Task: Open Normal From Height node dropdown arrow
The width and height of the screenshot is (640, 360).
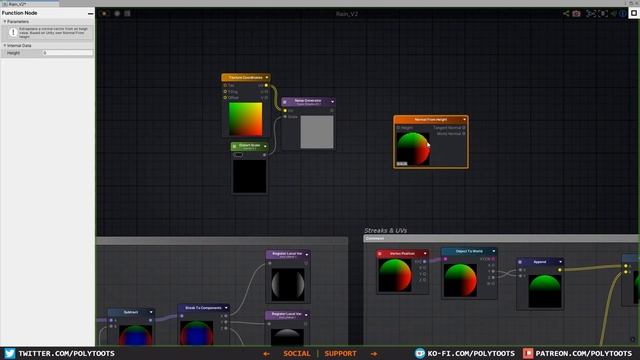Action: coord(464,120)
